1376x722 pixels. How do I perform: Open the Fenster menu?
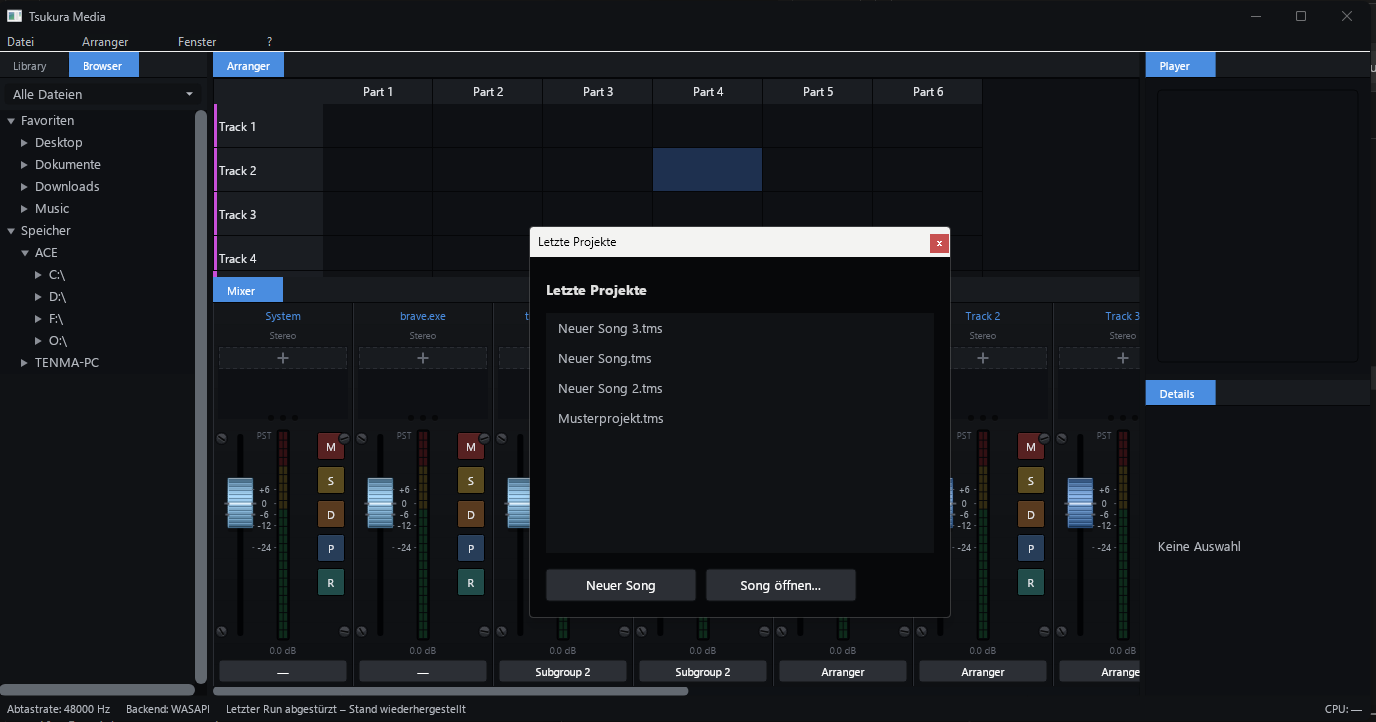point(197,42)
